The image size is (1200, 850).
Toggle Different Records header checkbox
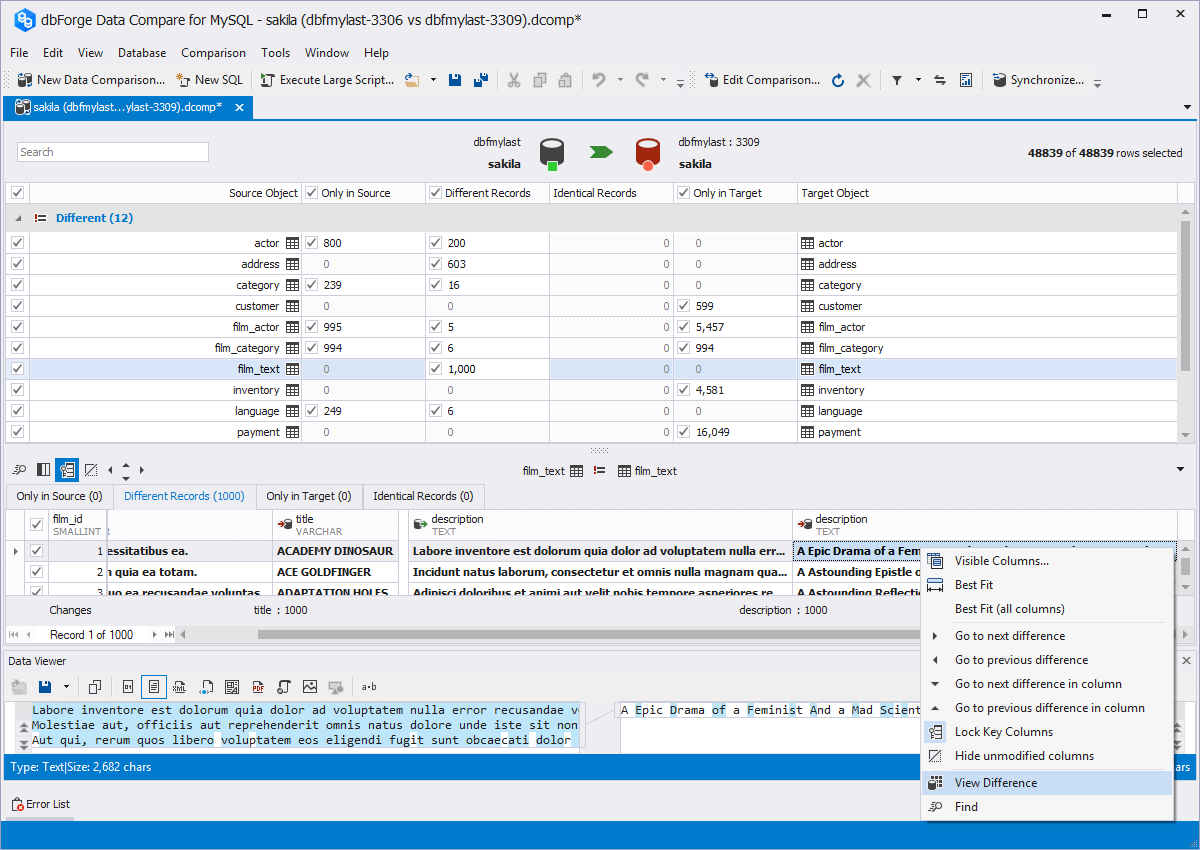(435, 193)
